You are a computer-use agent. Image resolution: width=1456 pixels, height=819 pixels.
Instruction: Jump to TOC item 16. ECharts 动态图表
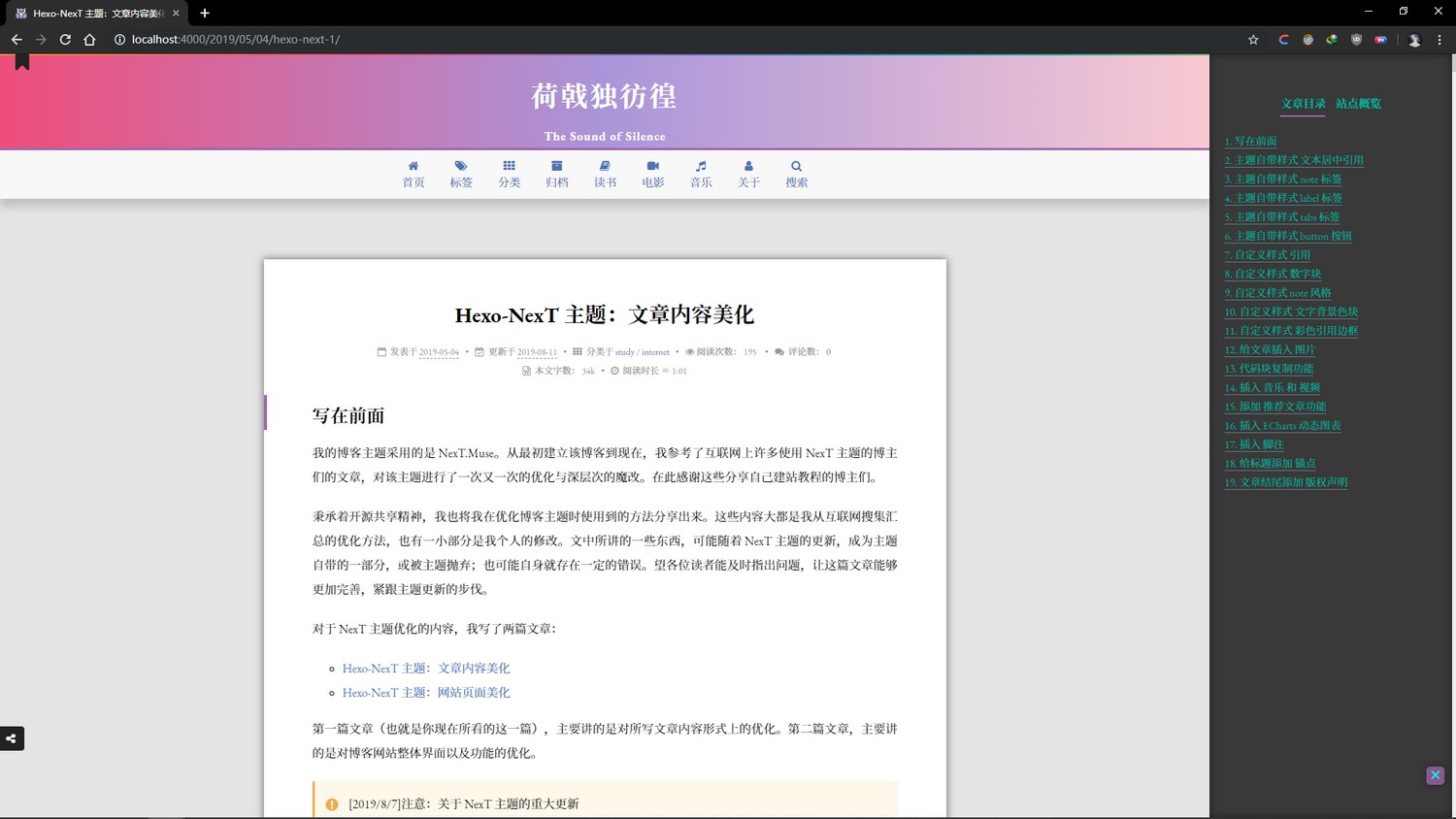coord(1282,425)
